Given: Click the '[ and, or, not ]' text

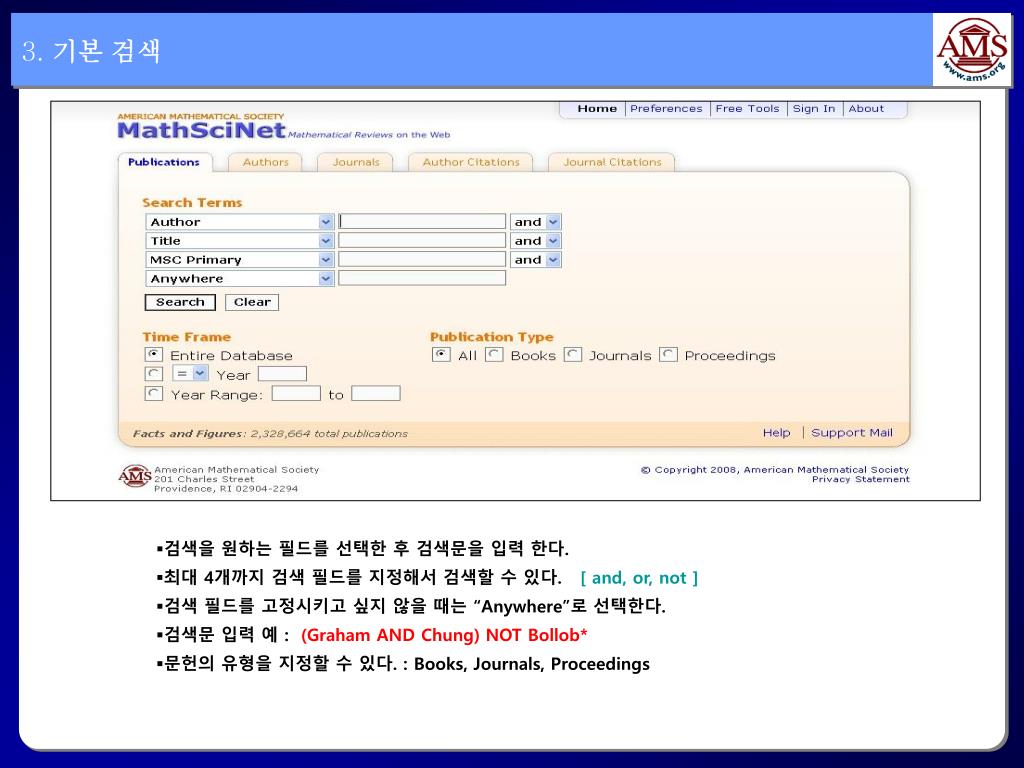Looking at the screenshot, I should (639, 578).
